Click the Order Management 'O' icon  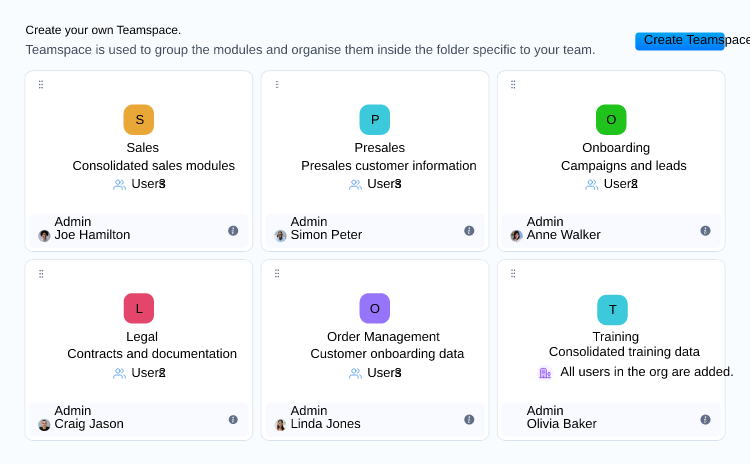tap(375, 308)
